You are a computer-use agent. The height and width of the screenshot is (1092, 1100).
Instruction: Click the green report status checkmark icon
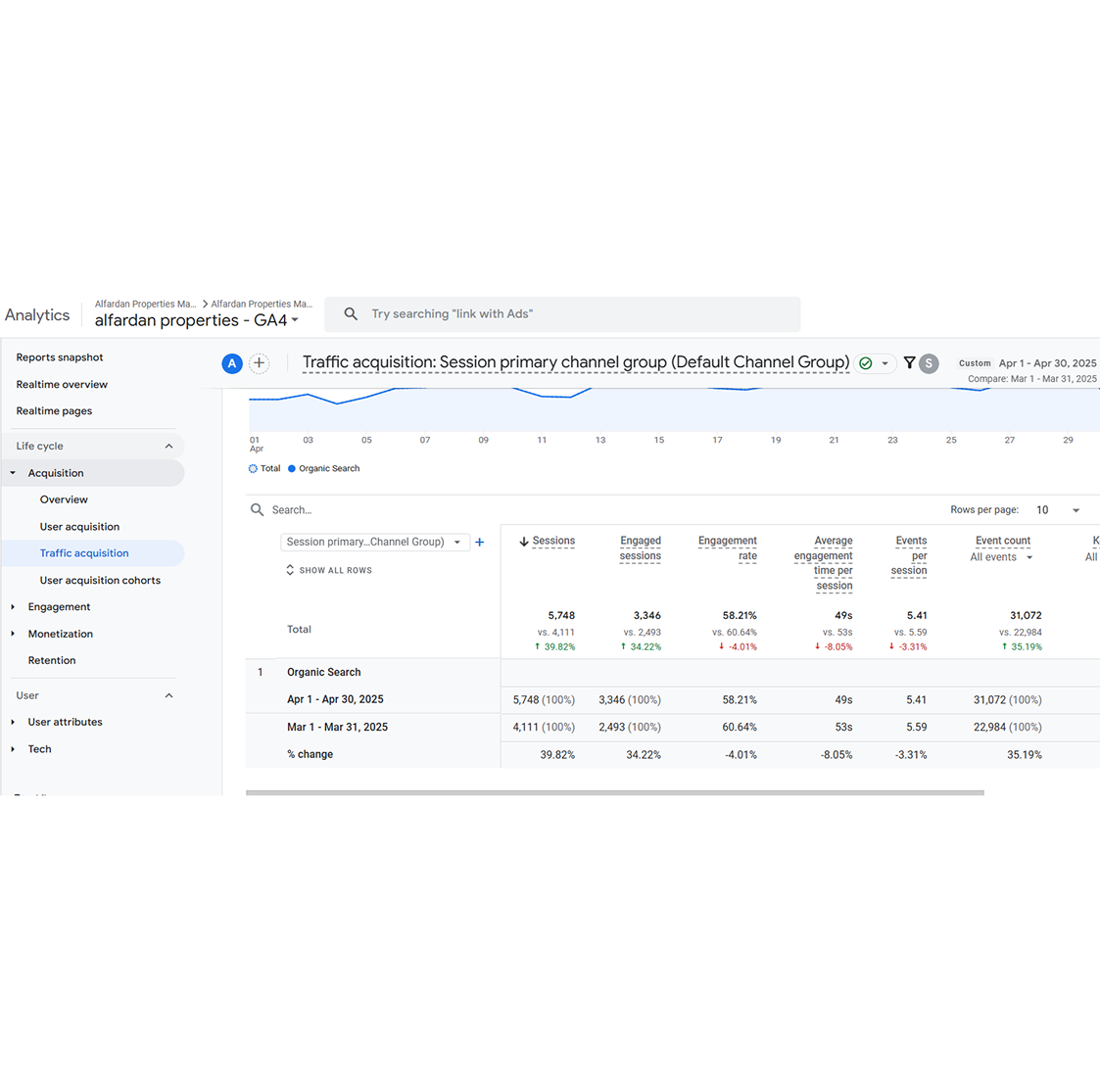866,363
